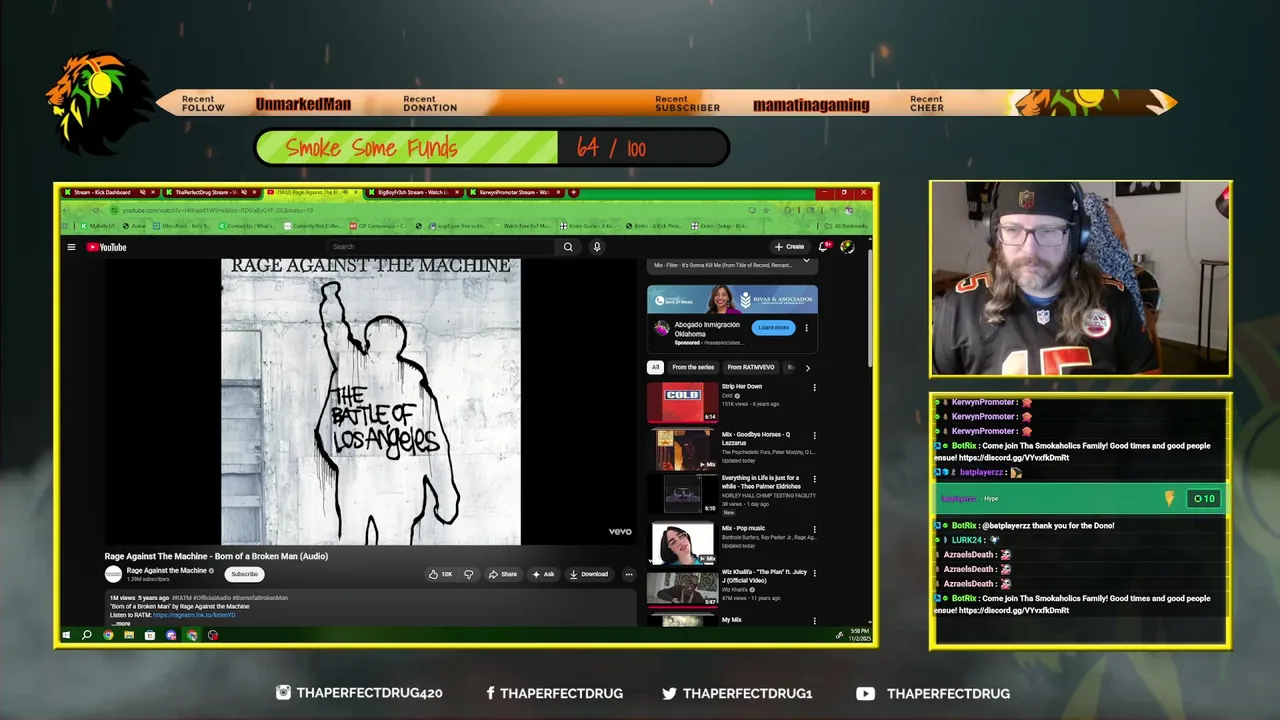Open options for Wiz Khalifa The Plan video

tap(814, 574)
